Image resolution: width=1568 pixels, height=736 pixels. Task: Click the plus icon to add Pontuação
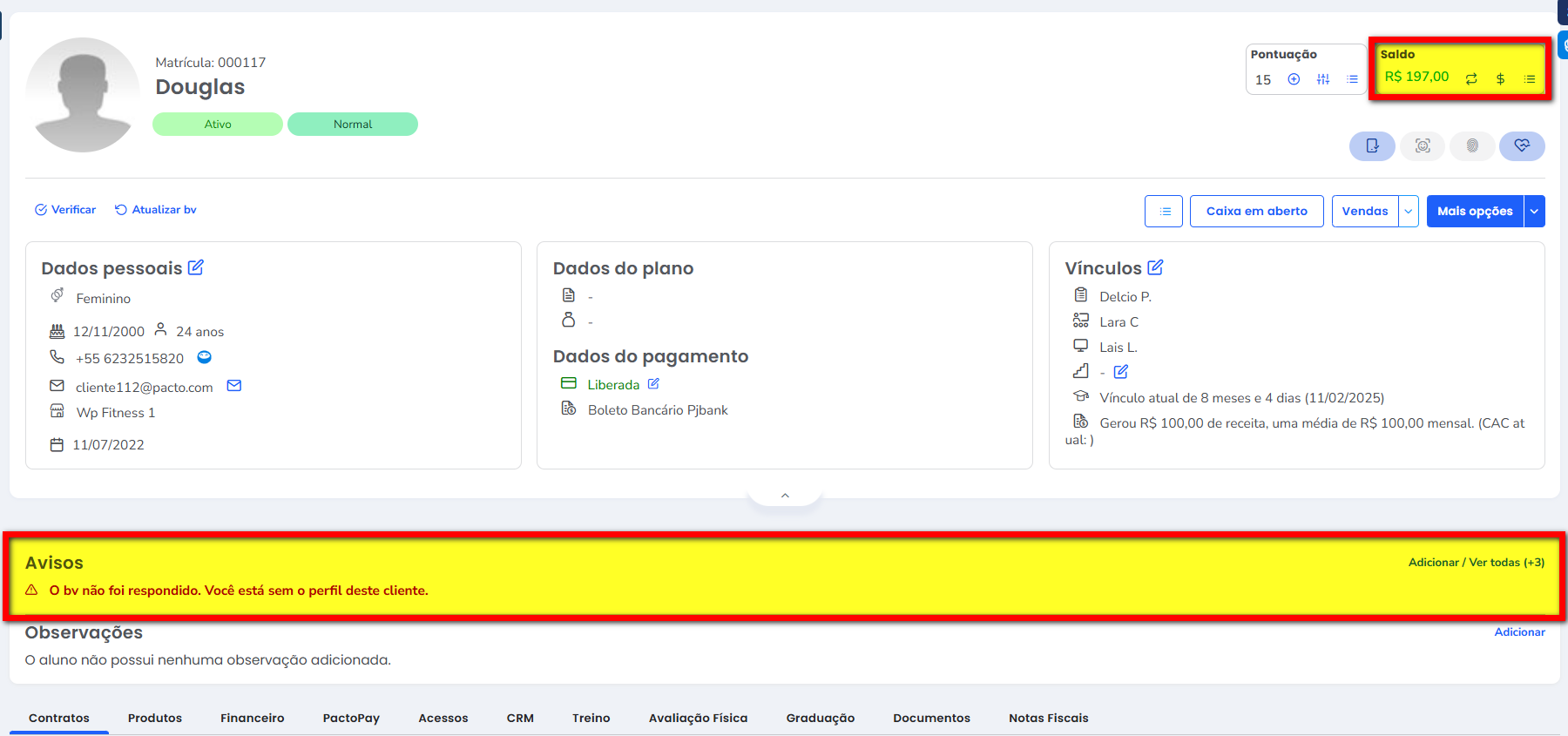coord(1294,79)
